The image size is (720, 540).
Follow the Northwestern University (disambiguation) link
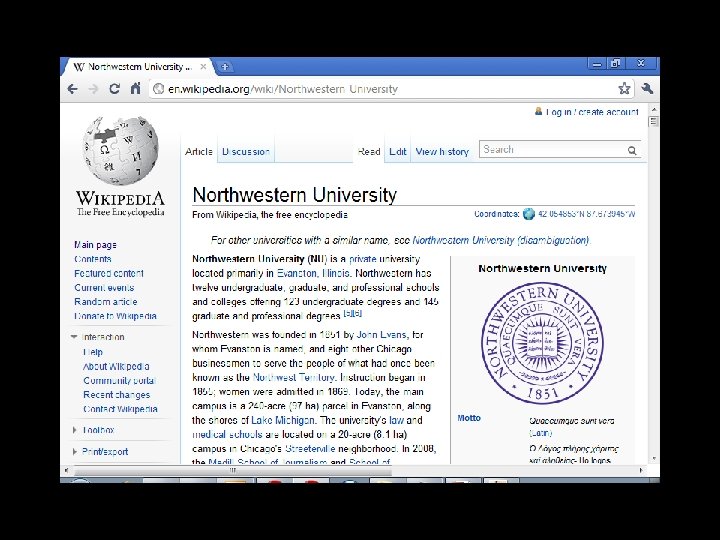501,240
